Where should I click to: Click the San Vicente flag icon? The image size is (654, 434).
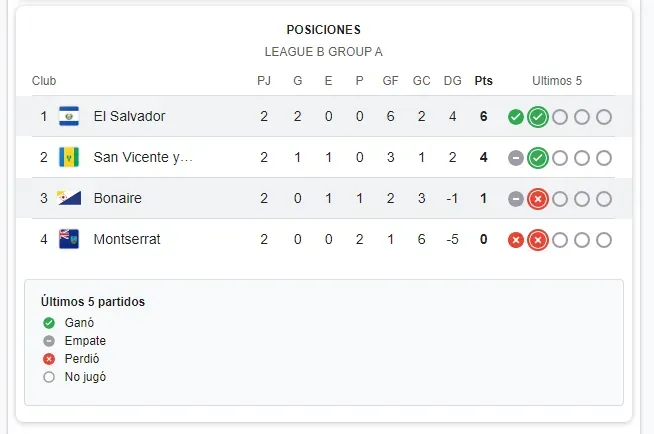click(x=69, y=157)
